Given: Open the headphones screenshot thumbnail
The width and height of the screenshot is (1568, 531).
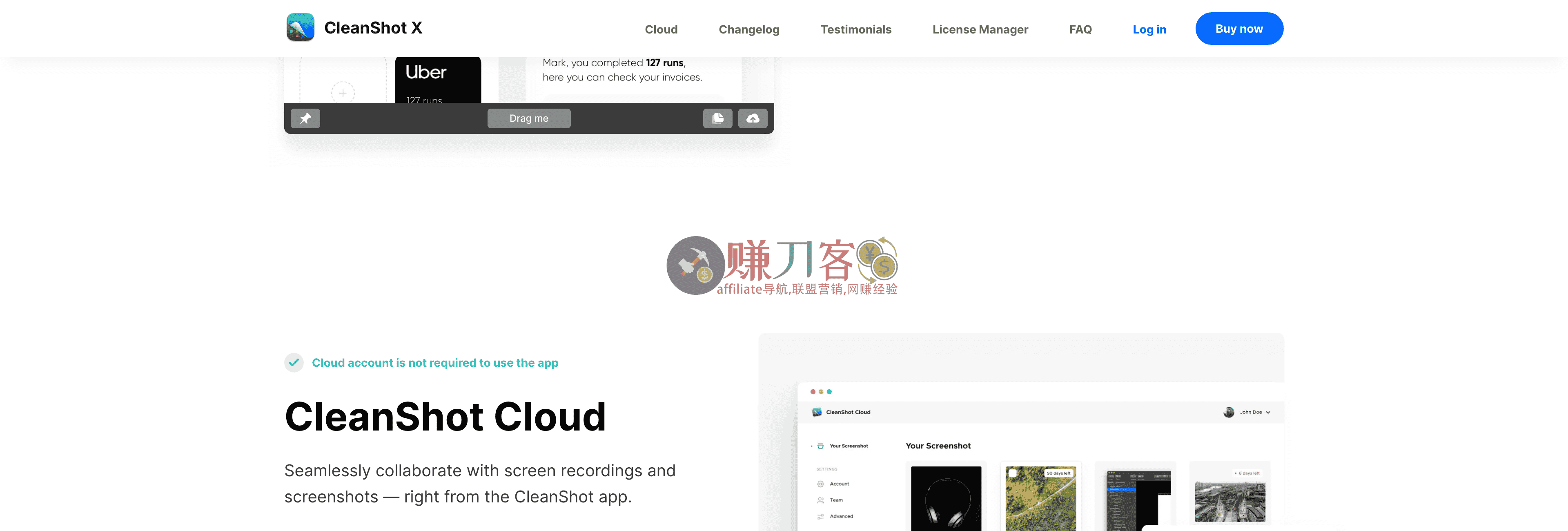Looking at the screenshot, I should tap(946, 498).
